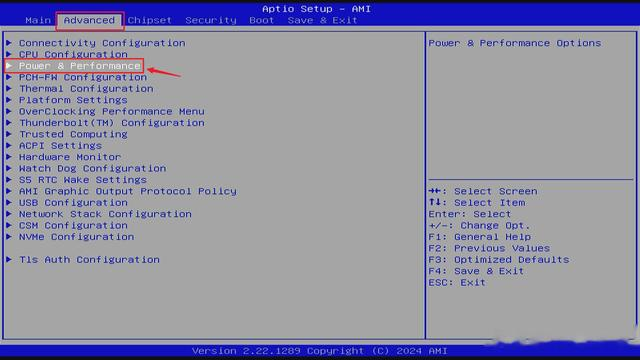Click the Aptio Setup - AMI title
The image size is (640, 360).
click(316, 9)
